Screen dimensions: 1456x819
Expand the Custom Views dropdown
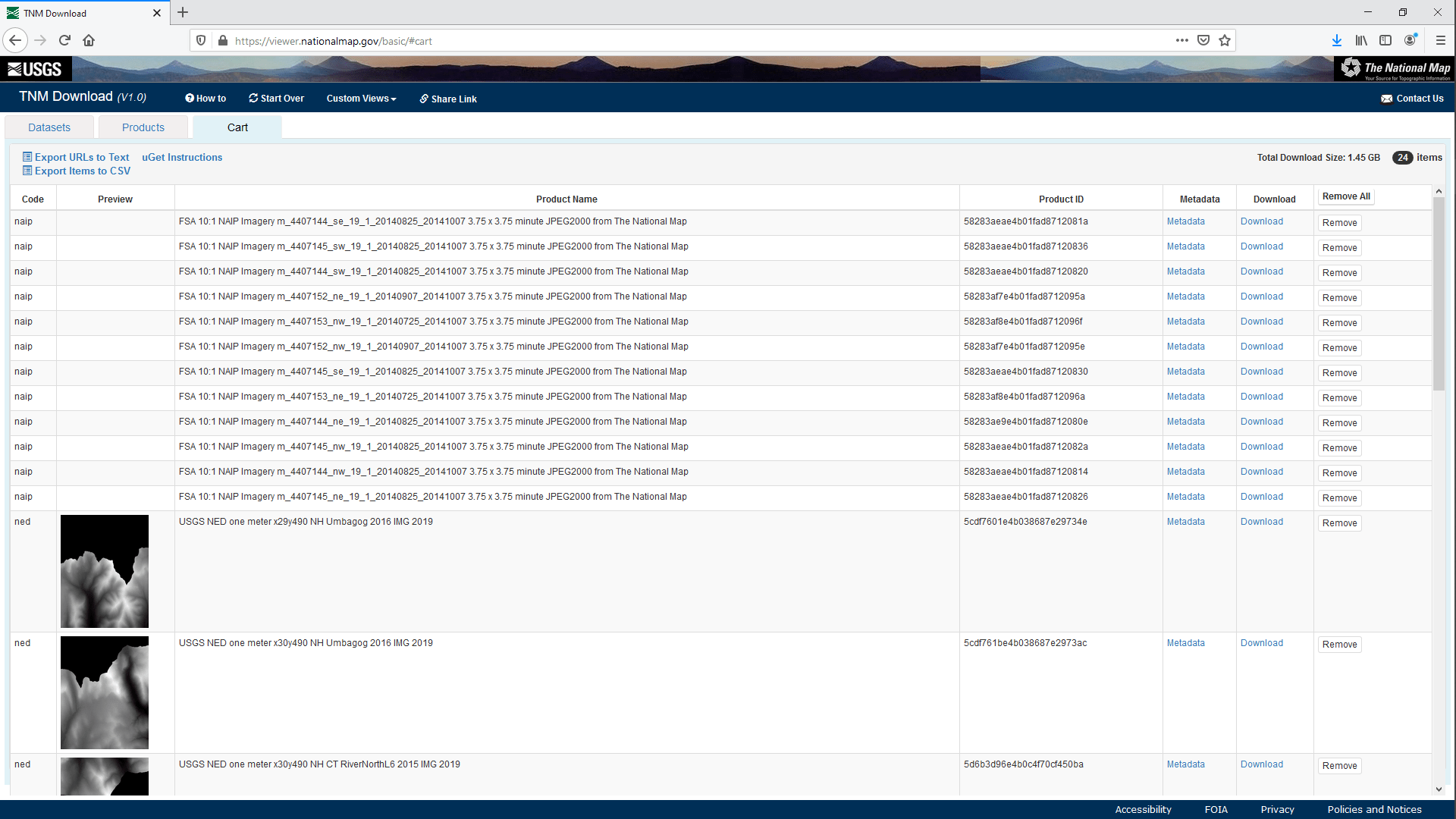[x=361, y=99]
